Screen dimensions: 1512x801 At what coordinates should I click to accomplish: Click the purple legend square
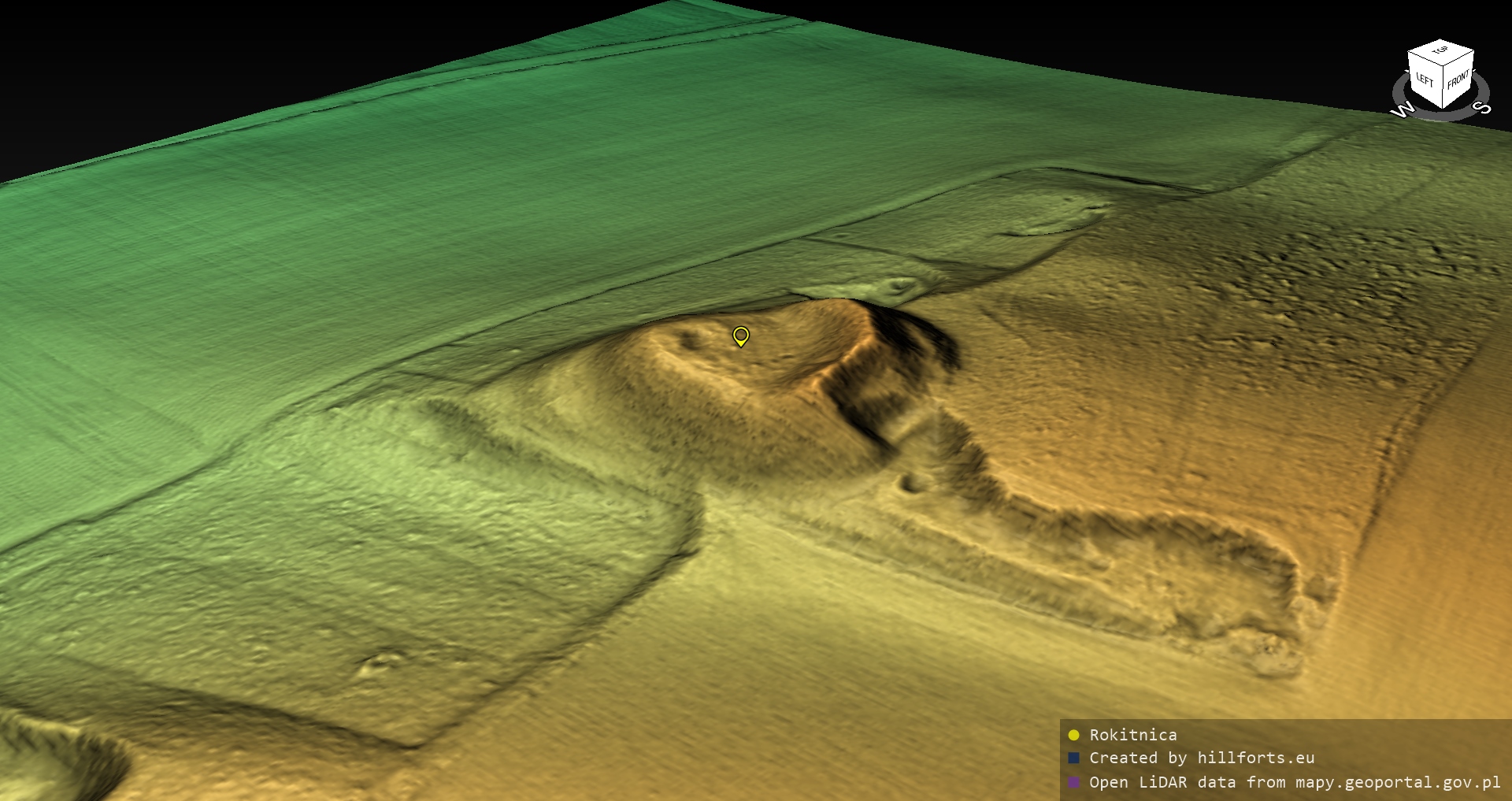(1073, 782)
